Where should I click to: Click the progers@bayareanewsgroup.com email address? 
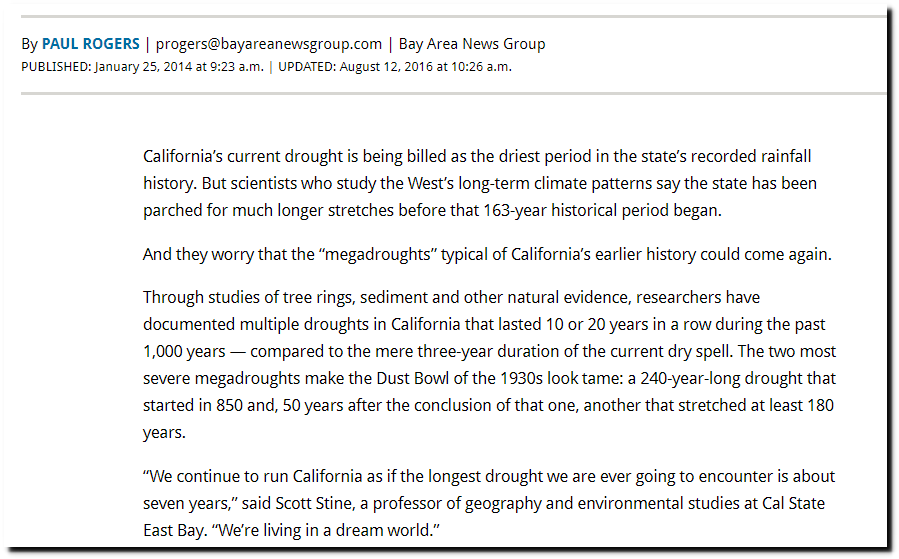click(269, 44)
